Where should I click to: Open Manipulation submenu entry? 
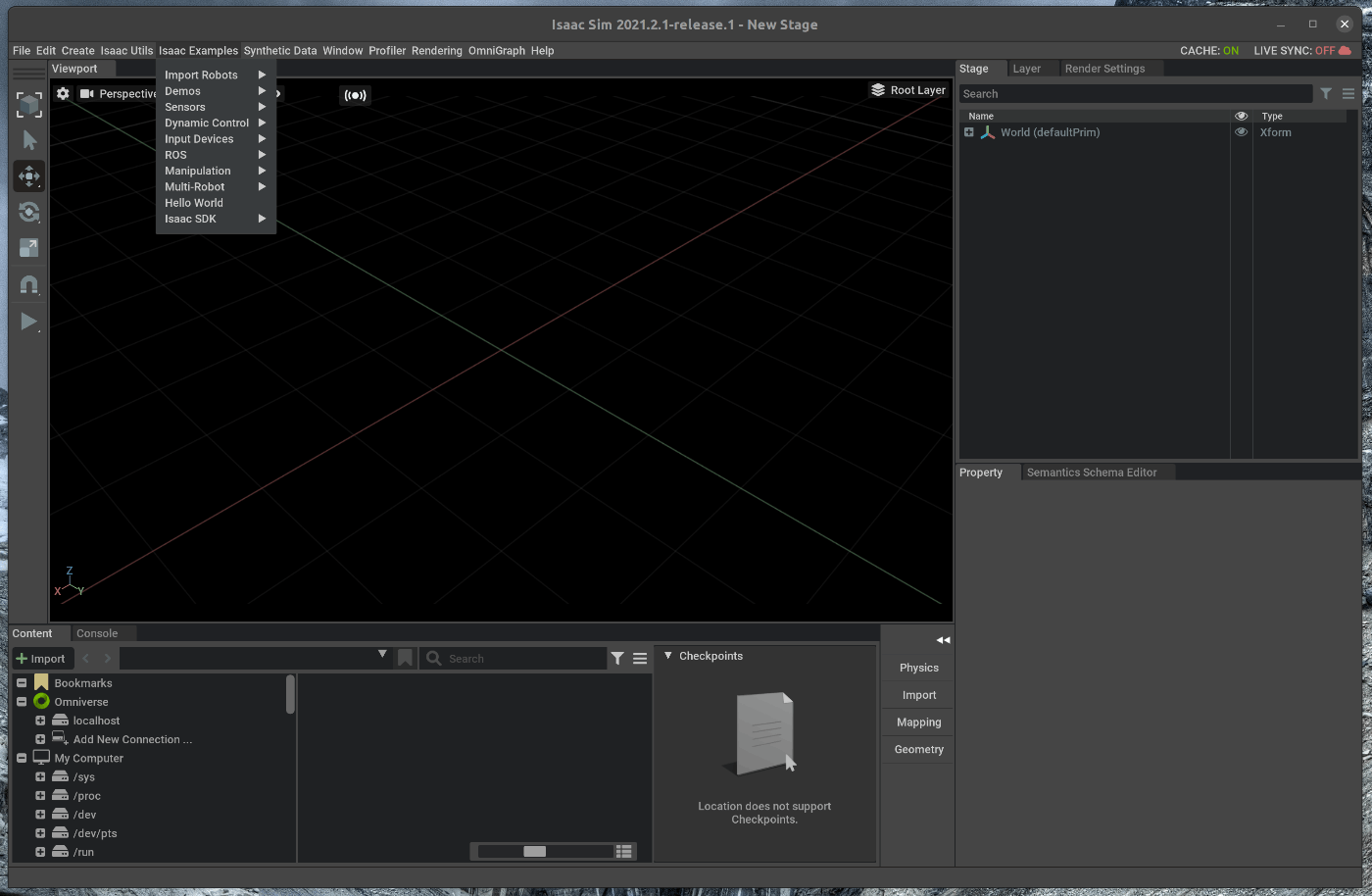click(x=216, y=171)
